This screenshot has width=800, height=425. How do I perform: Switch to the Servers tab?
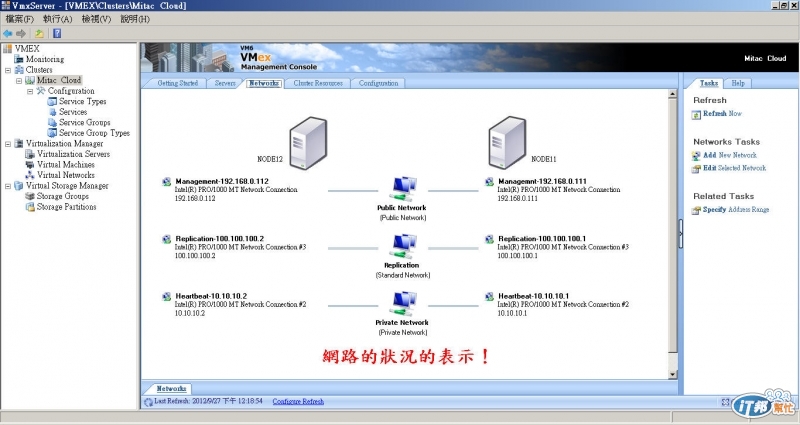click(225, 83)
